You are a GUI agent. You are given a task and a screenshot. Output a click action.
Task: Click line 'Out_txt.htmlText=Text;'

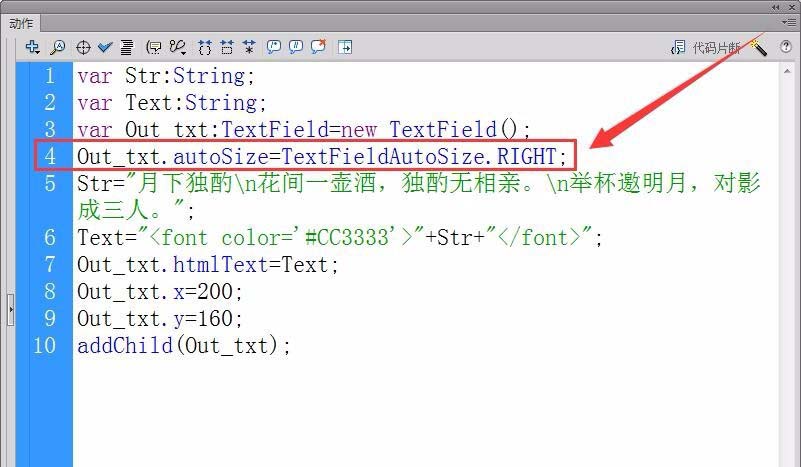point(208,265)
